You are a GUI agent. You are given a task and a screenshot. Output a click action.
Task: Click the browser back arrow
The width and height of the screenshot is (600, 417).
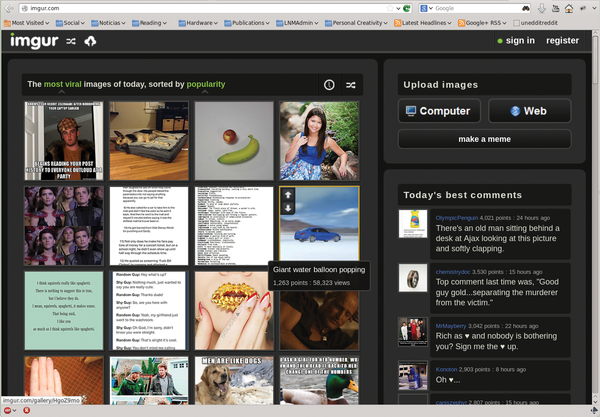point(9,8)
